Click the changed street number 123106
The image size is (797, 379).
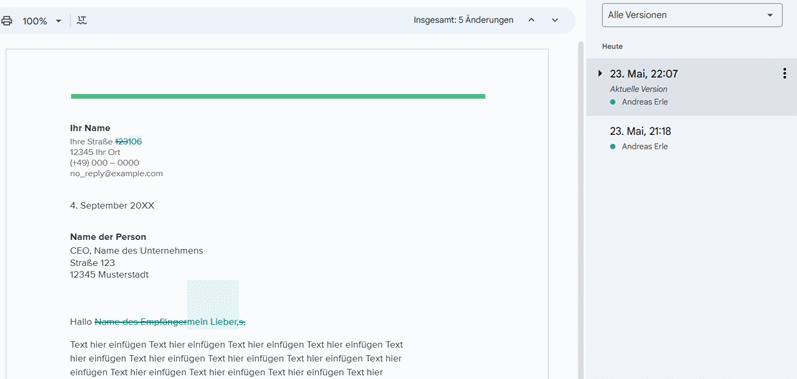point(129,141)
